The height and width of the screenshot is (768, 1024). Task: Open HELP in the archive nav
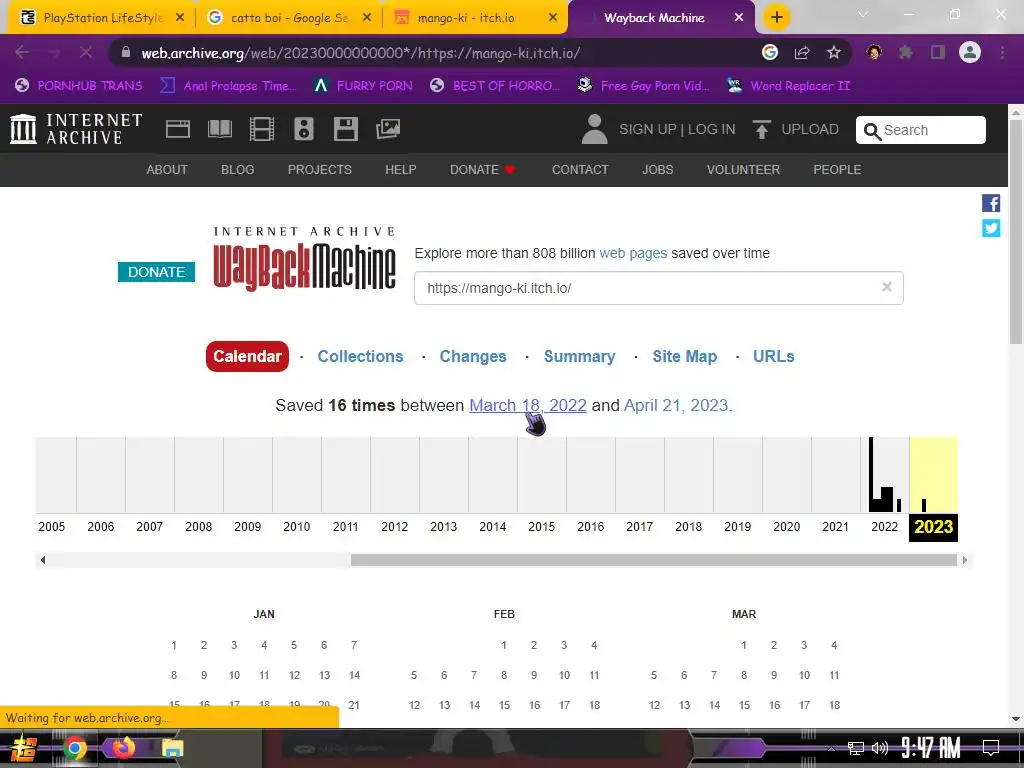coord(400,170)
